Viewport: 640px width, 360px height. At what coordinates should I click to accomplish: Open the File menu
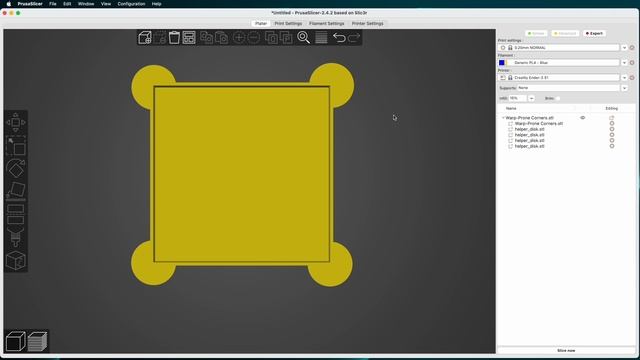coord(53,4)
